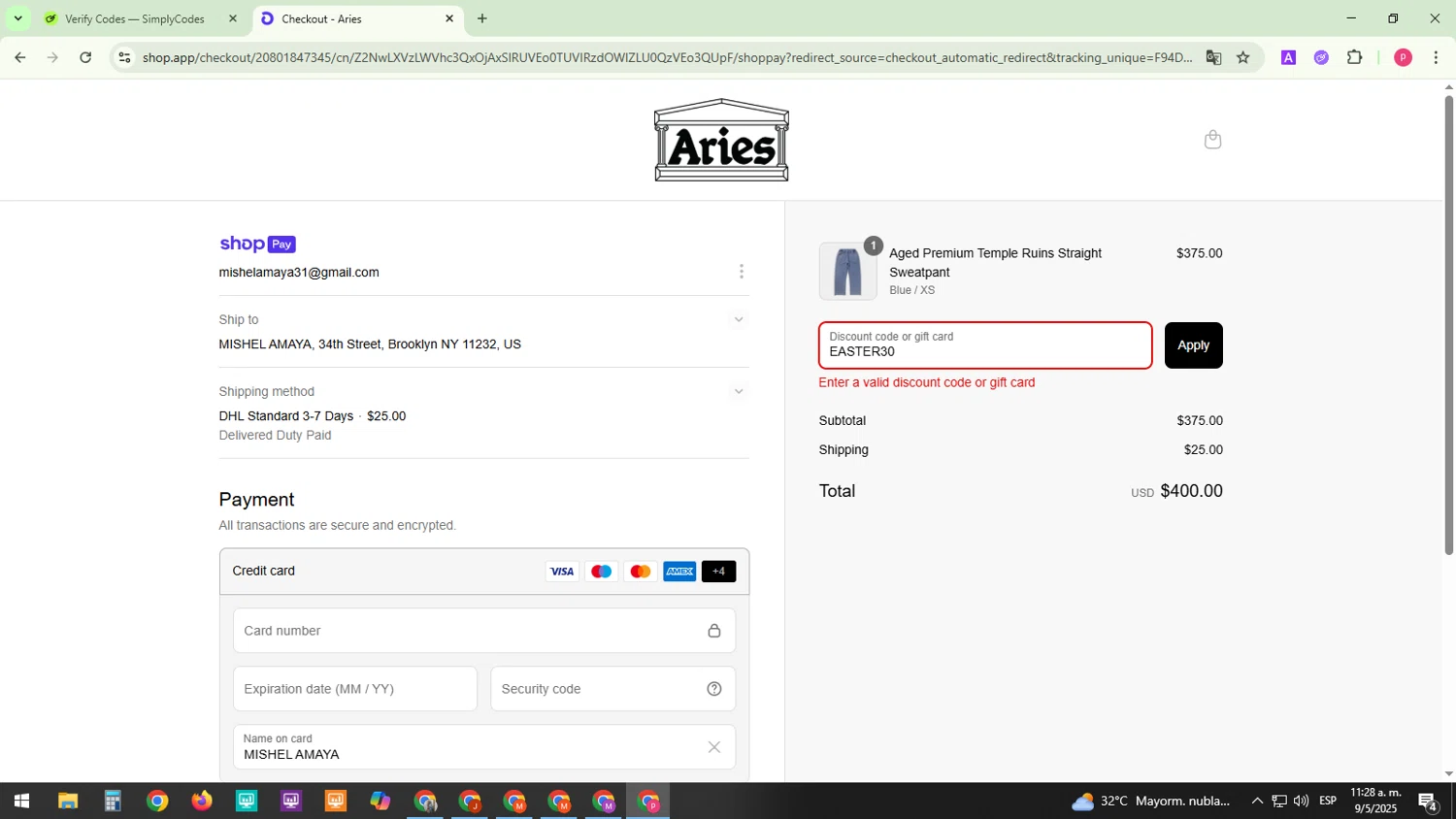The width and height of the screenshot is (1456, 819).
Task: Select the Credit card payment option
Action: 484,572
